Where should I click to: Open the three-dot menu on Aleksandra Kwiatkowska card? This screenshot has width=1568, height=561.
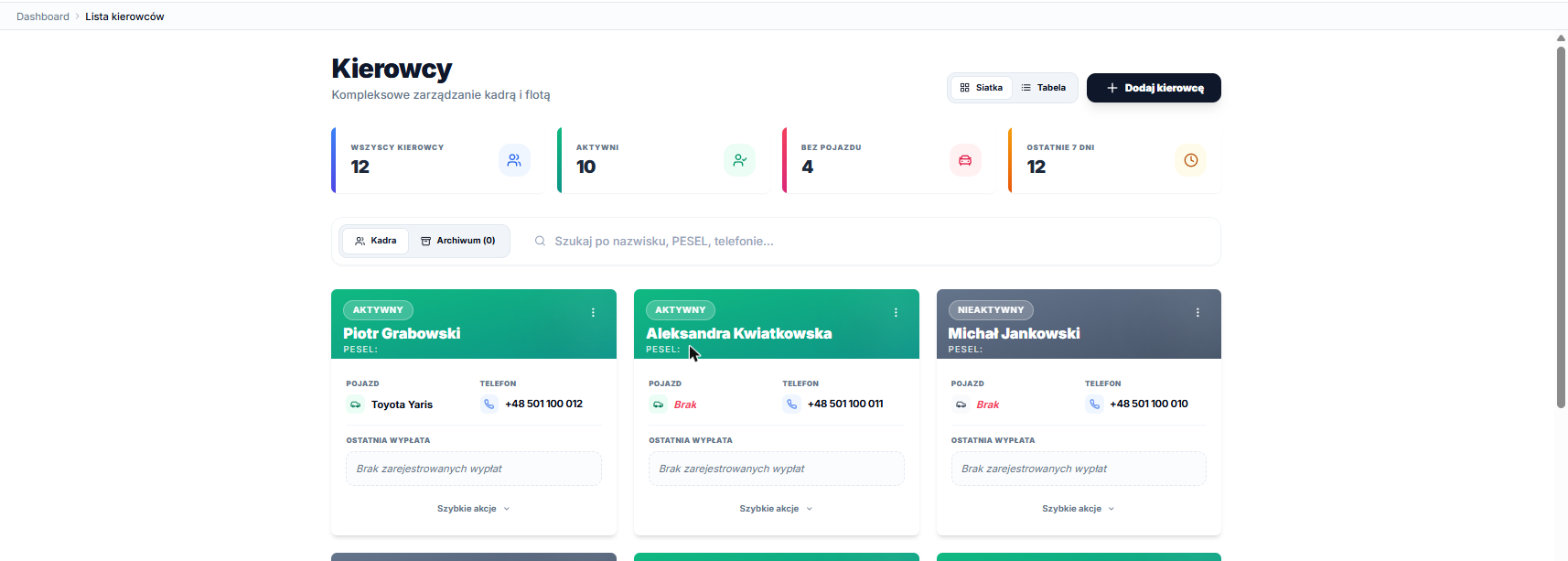point(896,312)
